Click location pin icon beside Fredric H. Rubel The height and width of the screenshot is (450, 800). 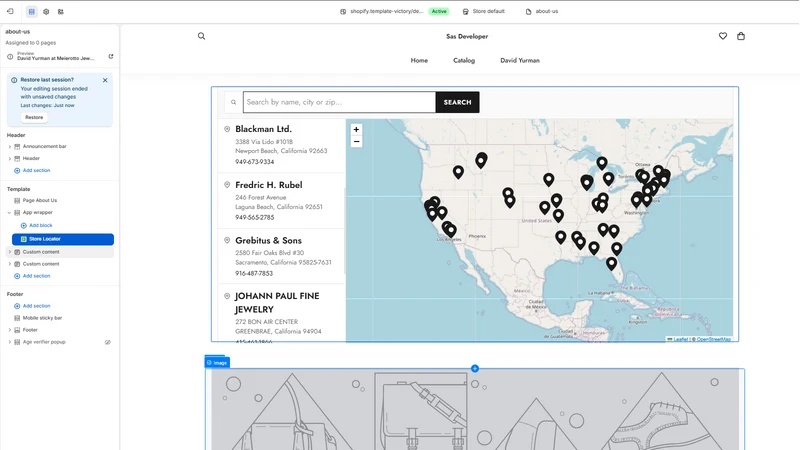[227, 185]
